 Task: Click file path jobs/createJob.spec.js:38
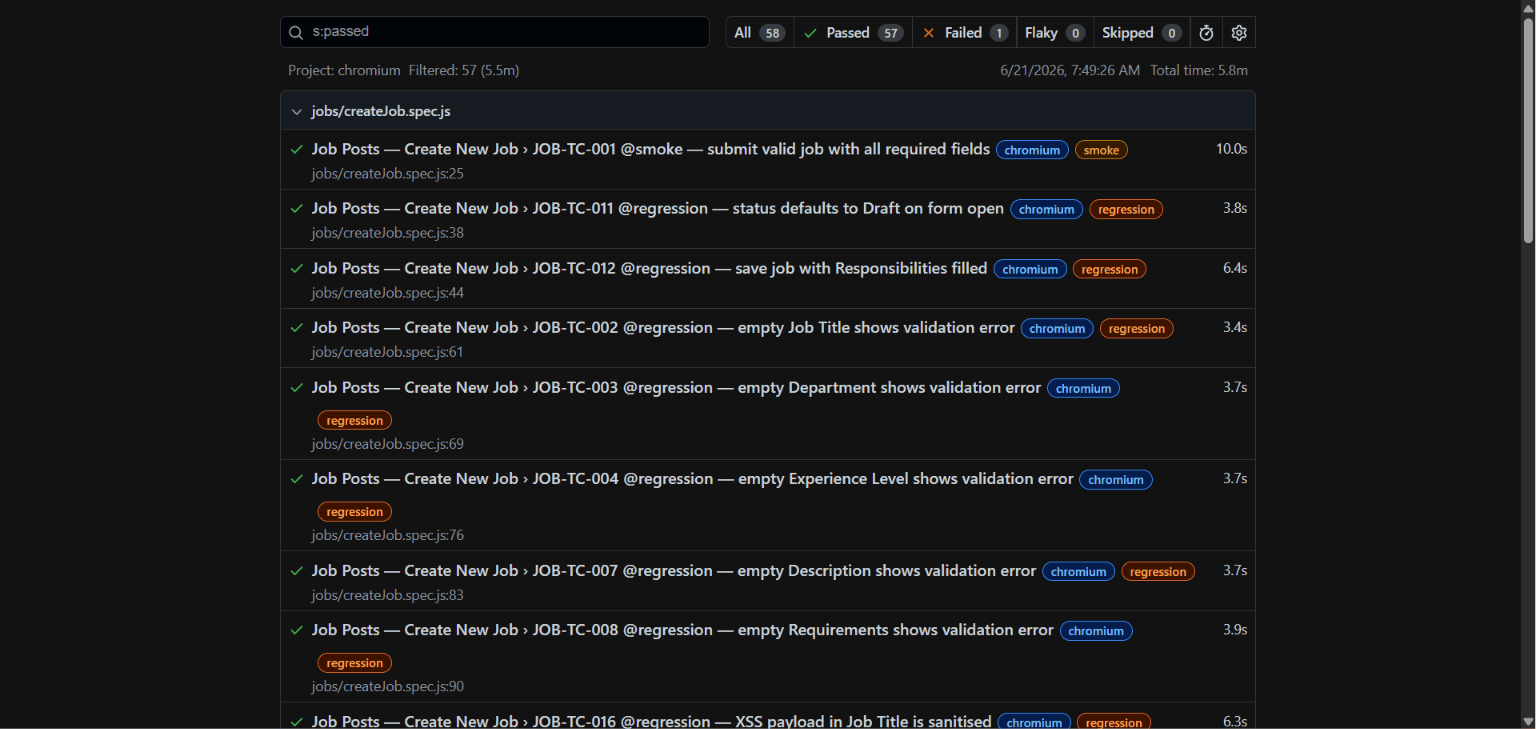(x=387, y=233)
